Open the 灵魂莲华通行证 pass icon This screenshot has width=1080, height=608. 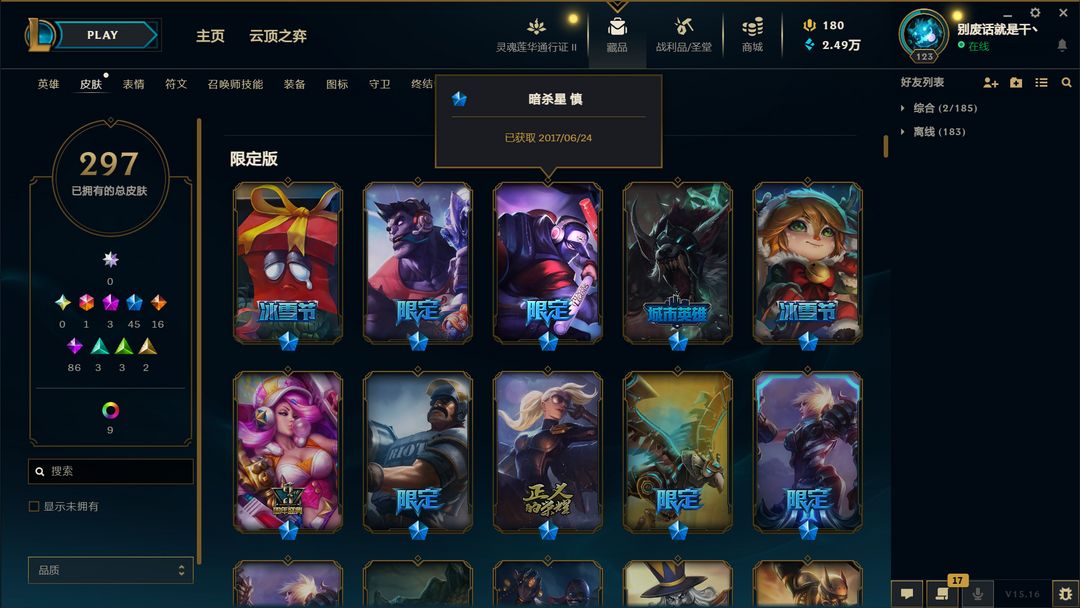[x=536, y=28]
